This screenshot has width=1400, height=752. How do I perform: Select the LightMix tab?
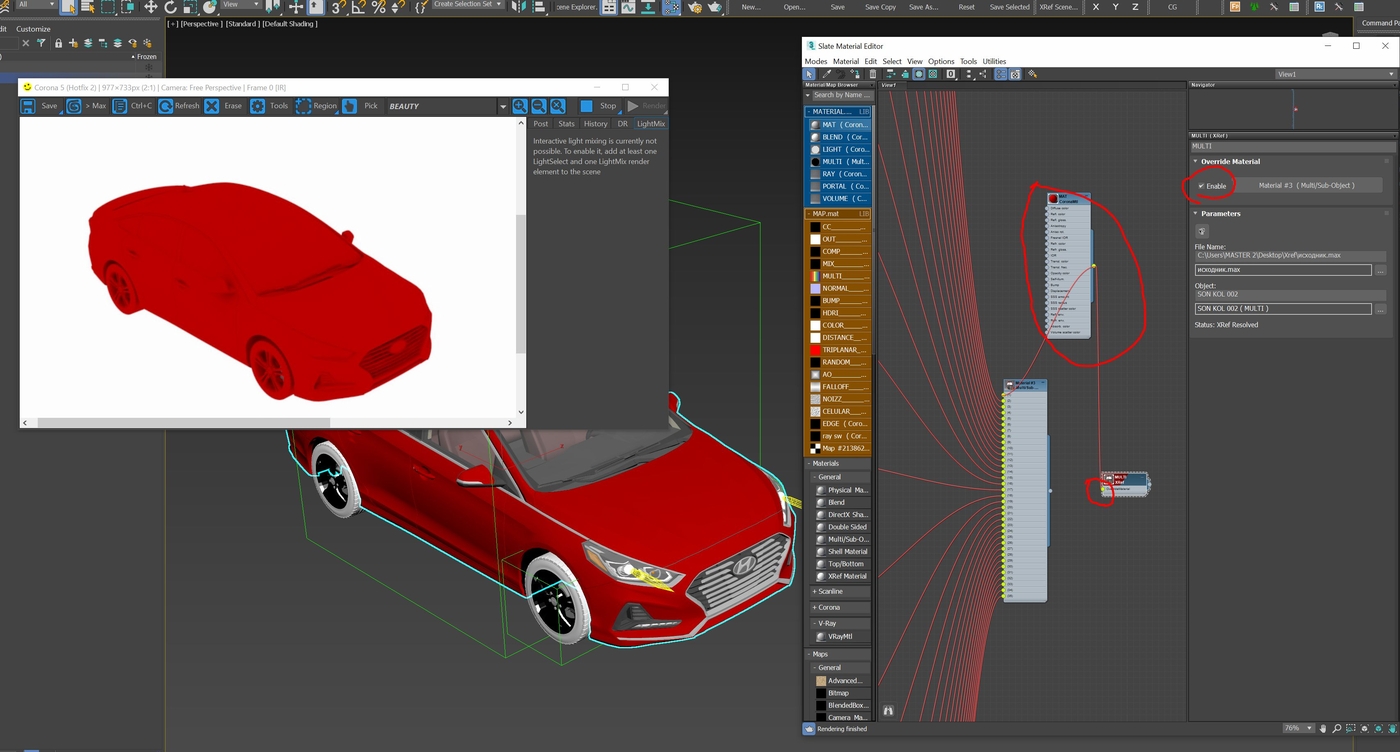pos(651,124)
